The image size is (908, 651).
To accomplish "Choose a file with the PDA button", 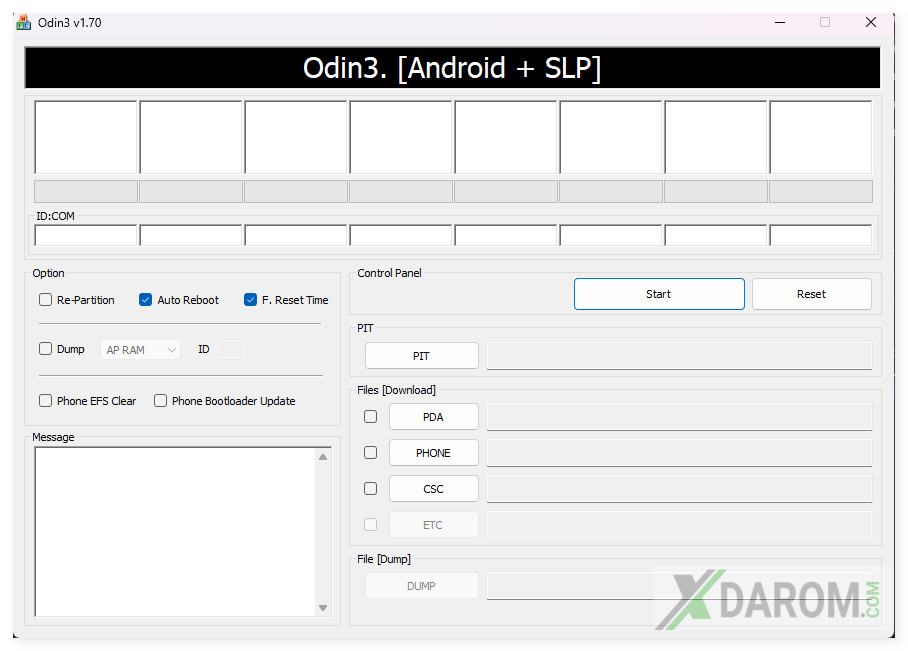I will point(433,417).
